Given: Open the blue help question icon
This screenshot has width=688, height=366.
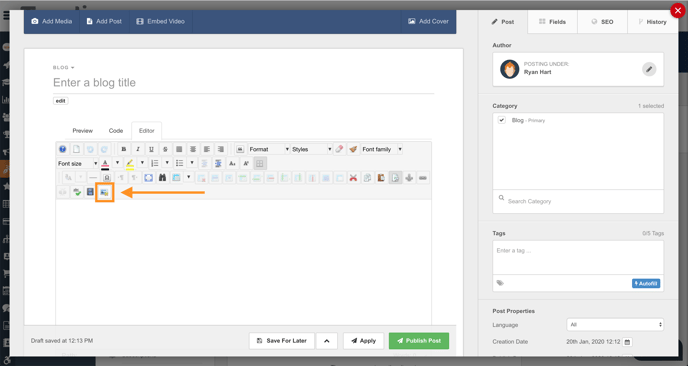Looking at the screenshot, I should click(x=63, y=149).
